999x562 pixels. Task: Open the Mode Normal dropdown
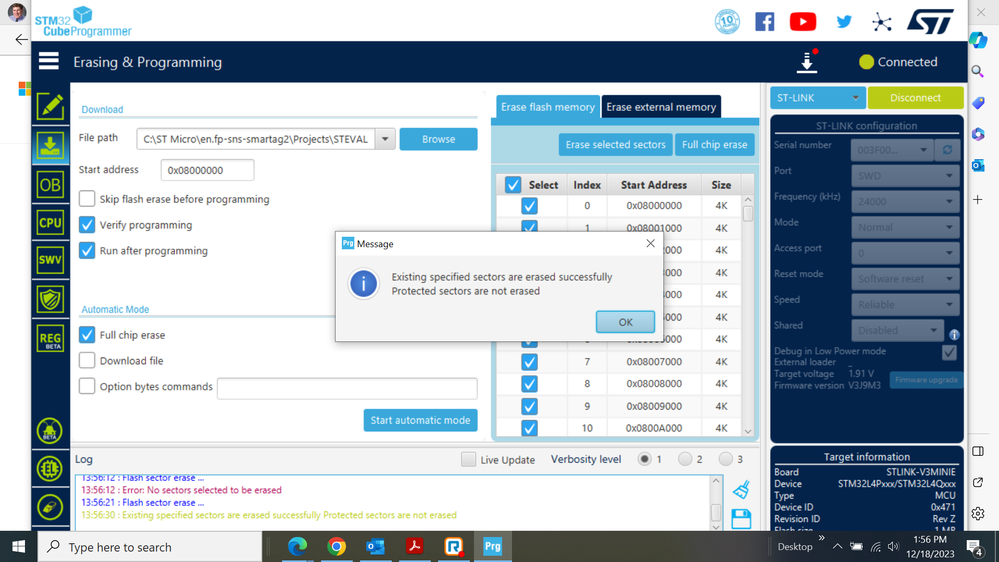[905, 227]
